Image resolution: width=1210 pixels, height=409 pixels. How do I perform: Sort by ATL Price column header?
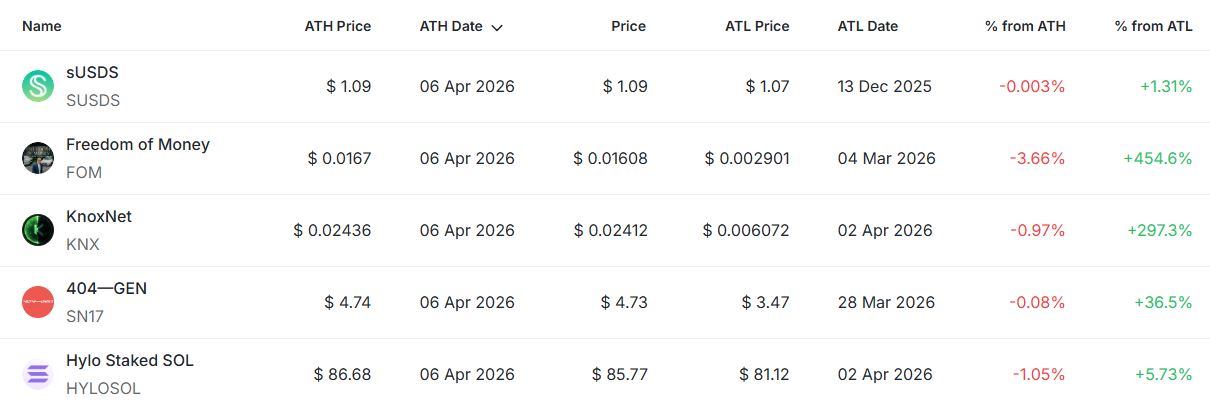pos(756,26)
